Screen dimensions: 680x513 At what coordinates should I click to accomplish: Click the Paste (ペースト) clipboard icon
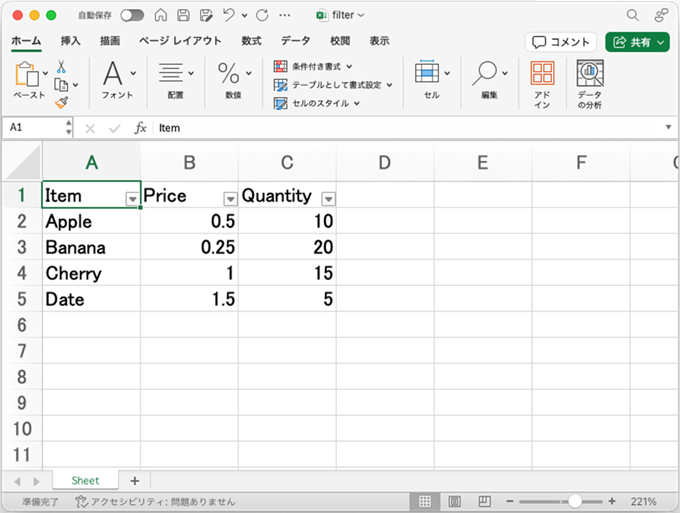pyautogui.click(x=26, y=74)
